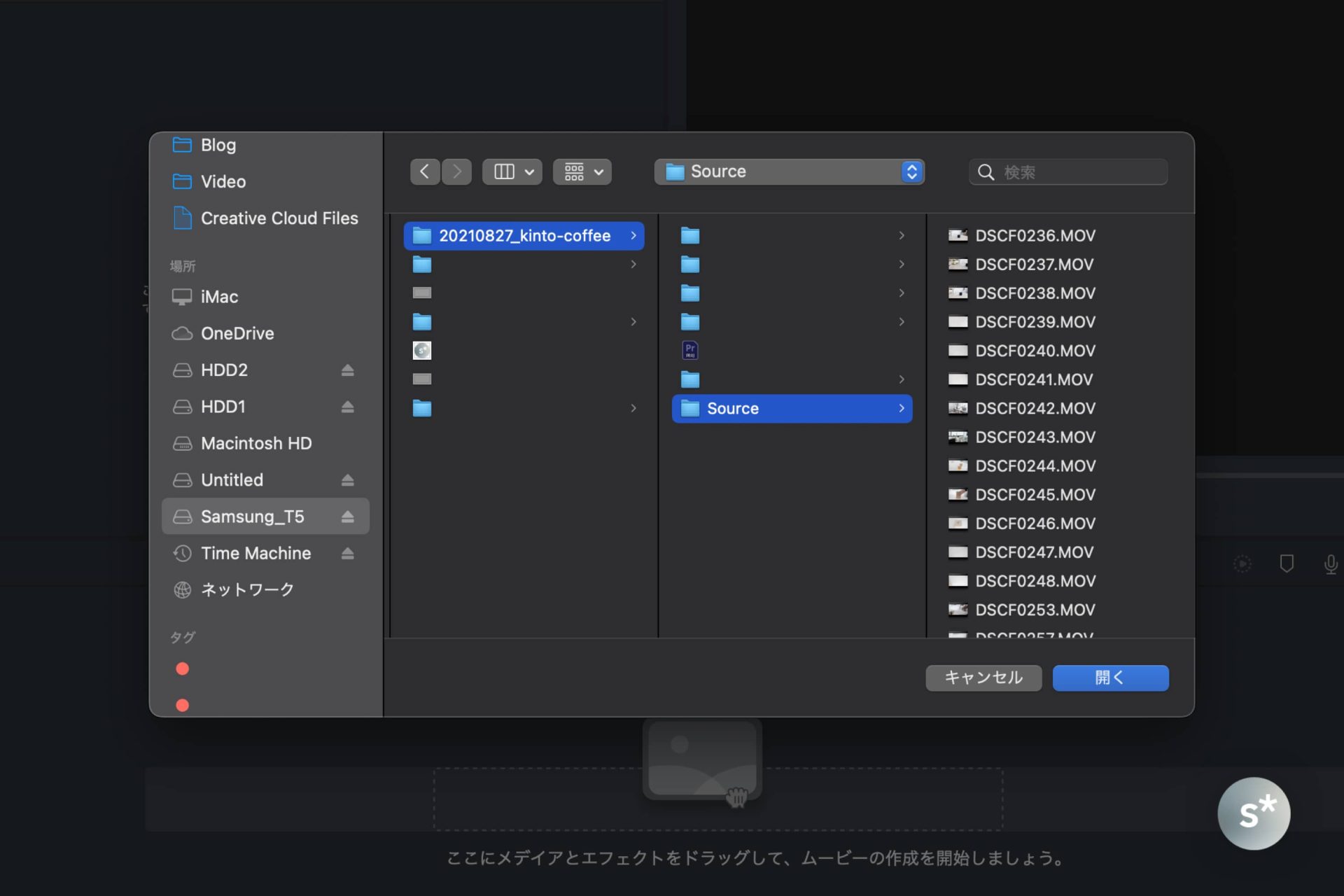The image size is (1344, 896).
Task: Click キャンセル to dismiss the dialog
Action: pyautogui.click(x=983, y=678)
